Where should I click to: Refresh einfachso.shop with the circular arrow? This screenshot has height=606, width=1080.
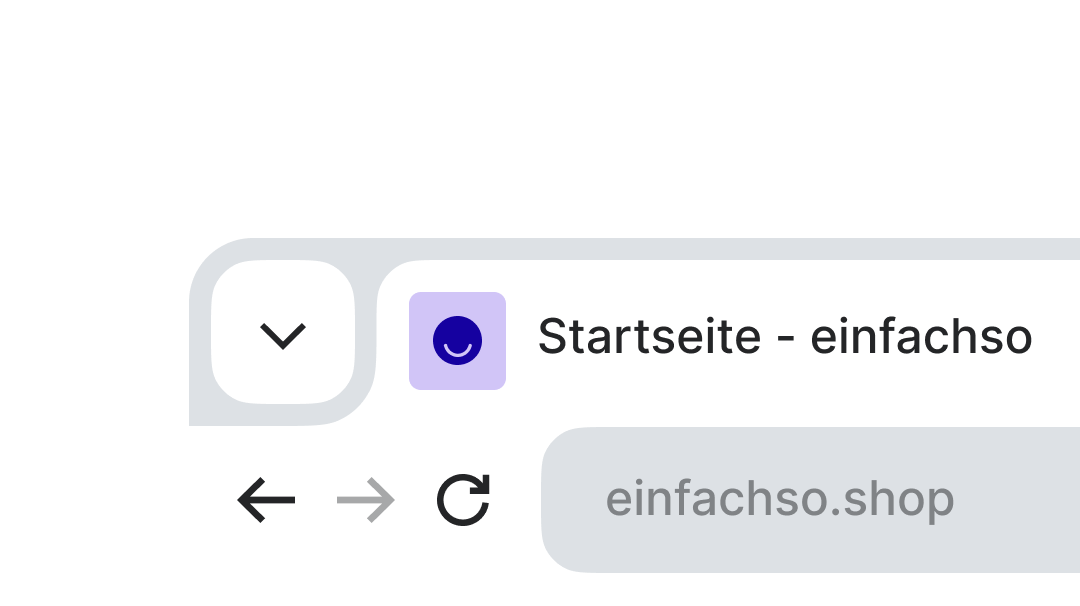[x=464, y=500]
